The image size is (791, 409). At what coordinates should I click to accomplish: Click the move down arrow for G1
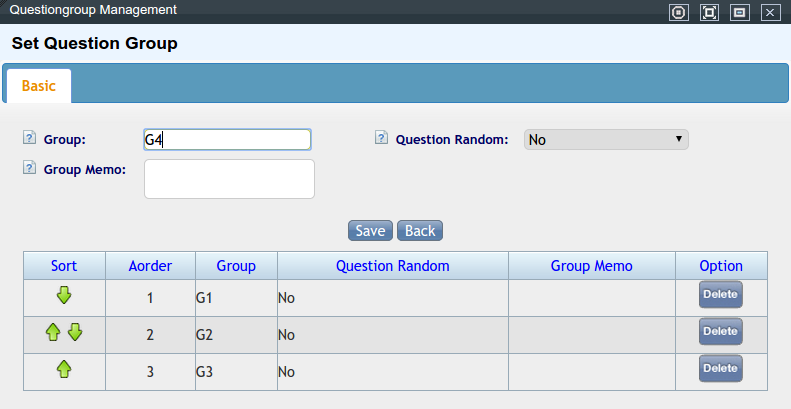(64, 295)
